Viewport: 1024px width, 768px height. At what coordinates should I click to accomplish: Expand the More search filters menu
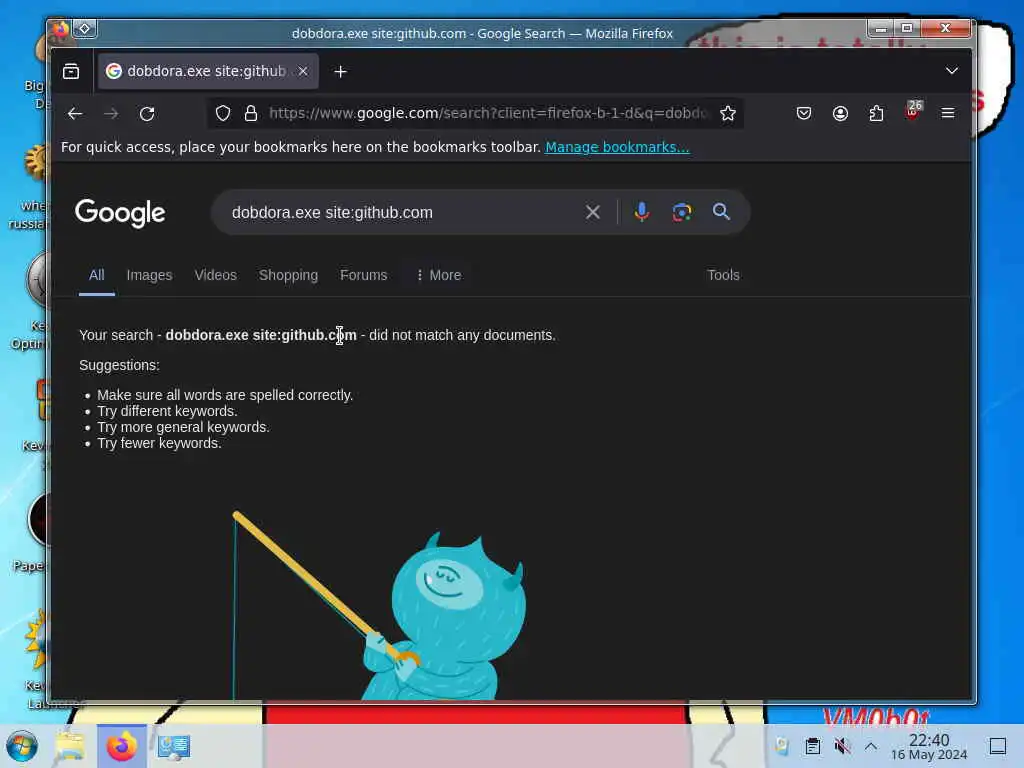(x=439, y=275)
